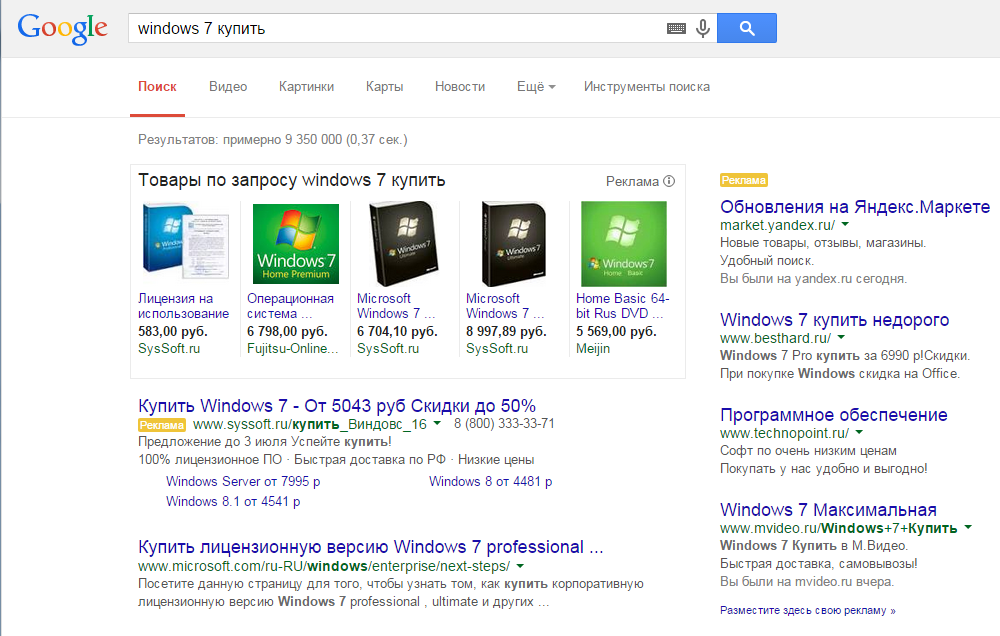Select the Поиск tab

158,87
